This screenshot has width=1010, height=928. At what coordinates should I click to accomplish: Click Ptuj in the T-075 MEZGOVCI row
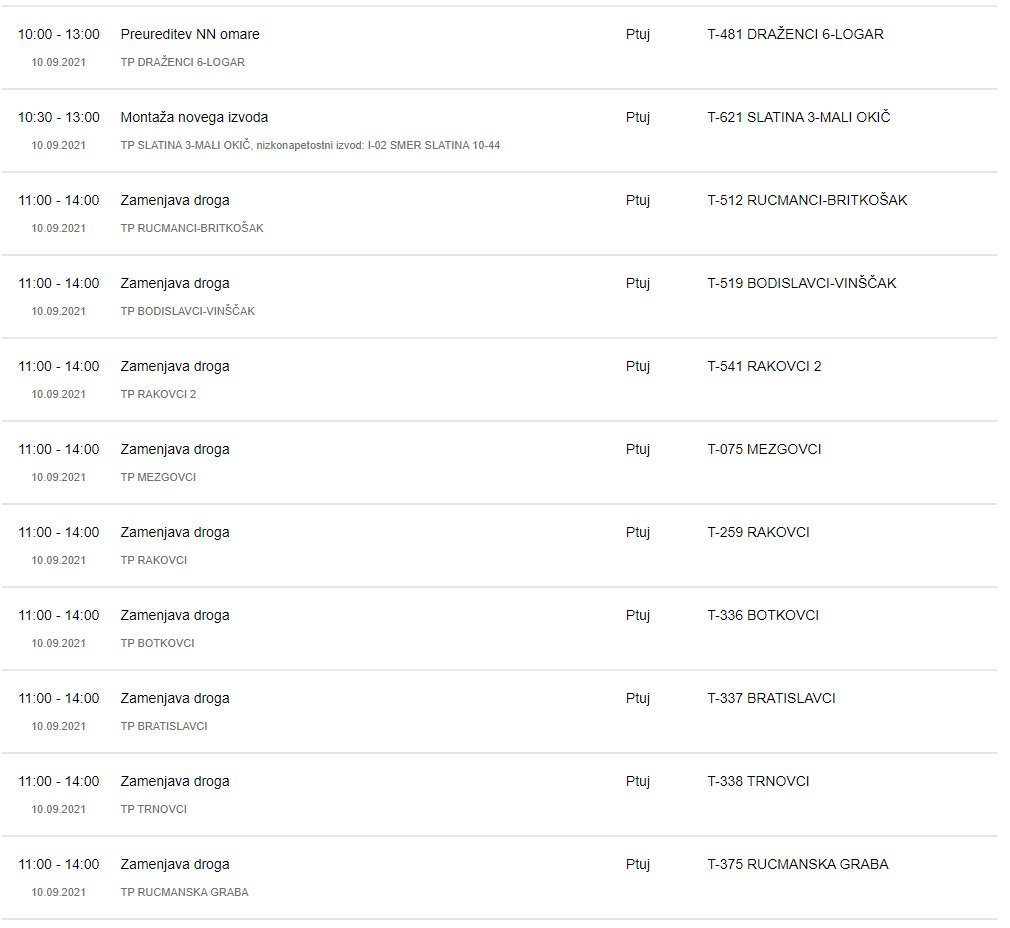637,449
